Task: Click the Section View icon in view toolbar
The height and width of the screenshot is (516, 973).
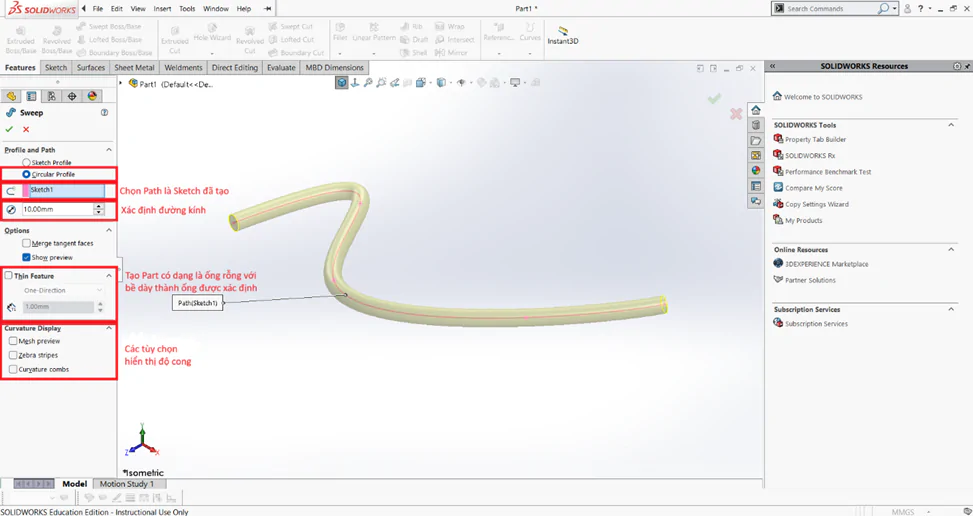Action: (395, 82)
